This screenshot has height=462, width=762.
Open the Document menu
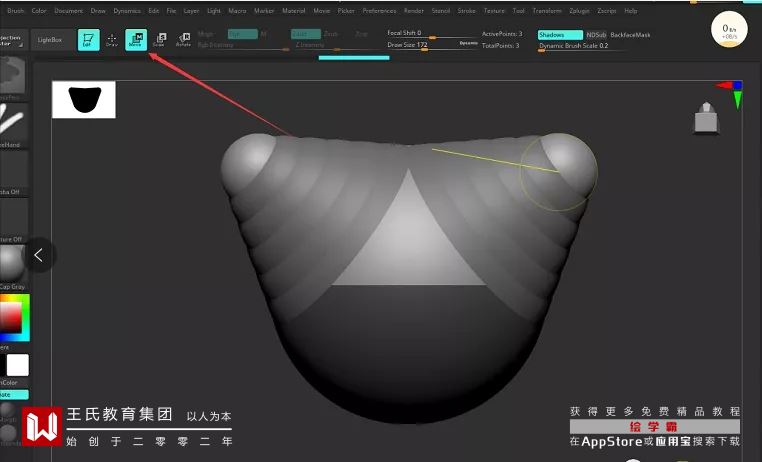[69, 11]
